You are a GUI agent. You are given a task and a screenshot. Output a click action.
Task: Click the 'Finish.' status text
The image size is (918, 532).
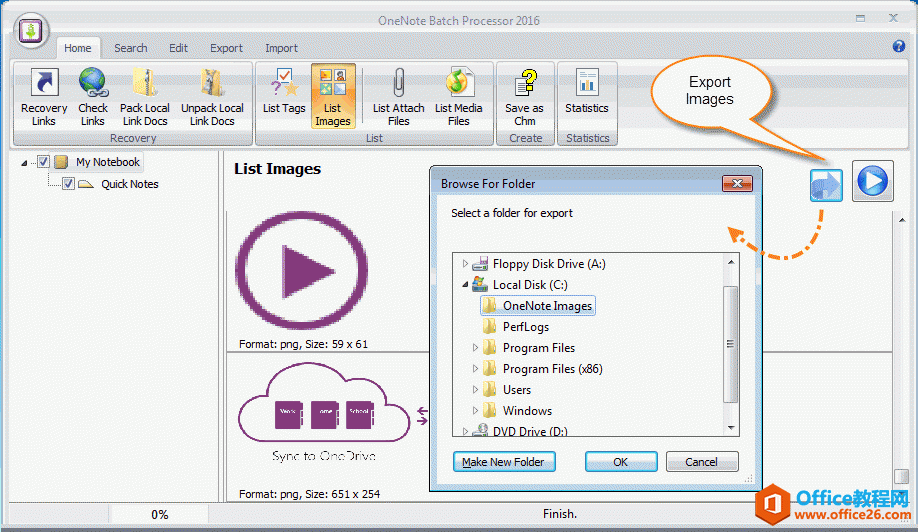click(x=560, y=514)
